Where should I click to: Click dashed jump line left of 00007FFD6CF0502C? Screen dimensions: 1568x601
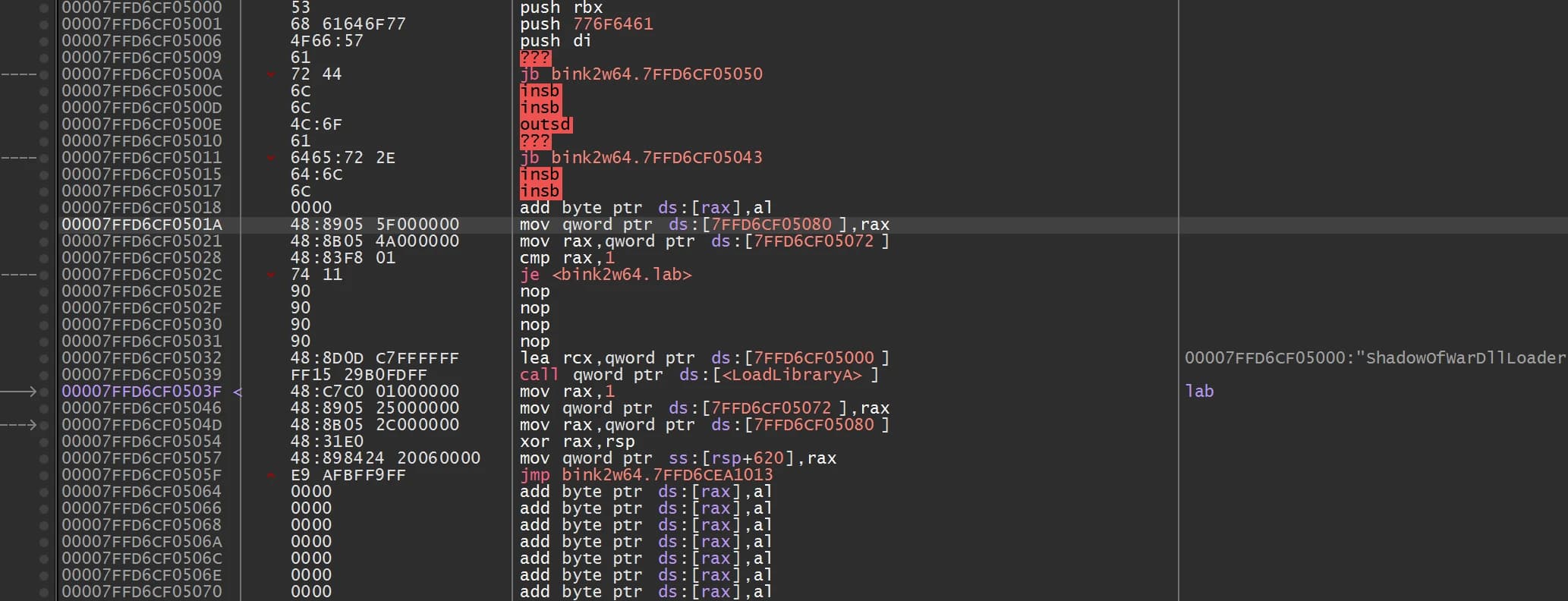19,275
